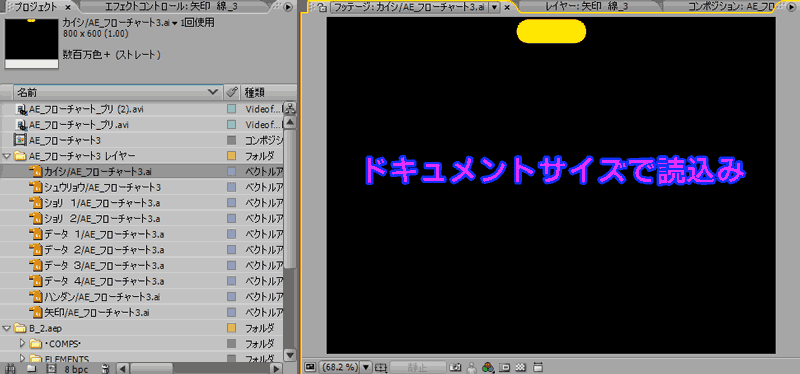Click the 68.2 % magnification value
The width and height of the screenshot is (800, 374).
340,367
